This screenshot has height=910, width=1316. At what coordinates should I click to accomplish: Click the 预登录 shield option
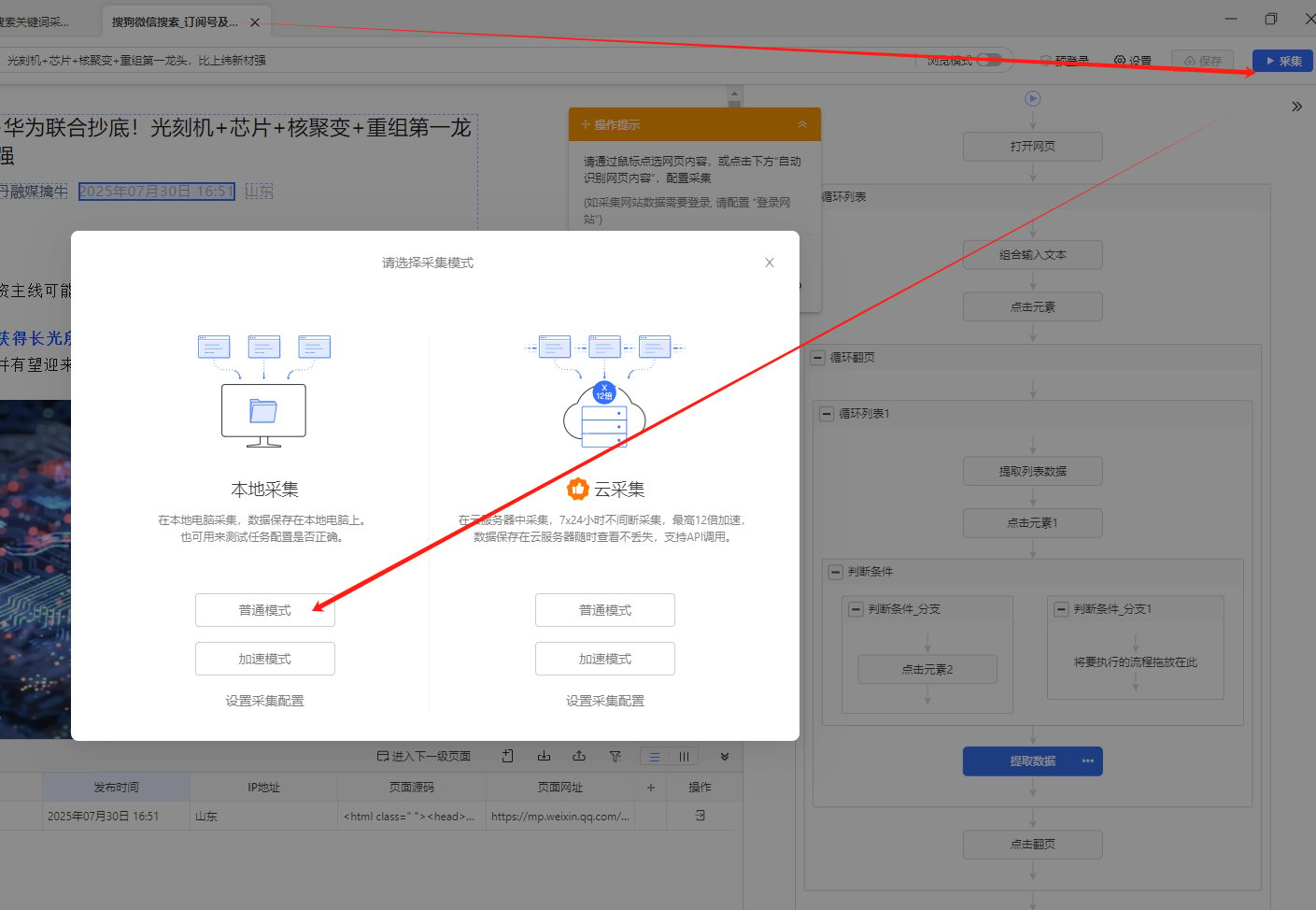pos(1065,61)
